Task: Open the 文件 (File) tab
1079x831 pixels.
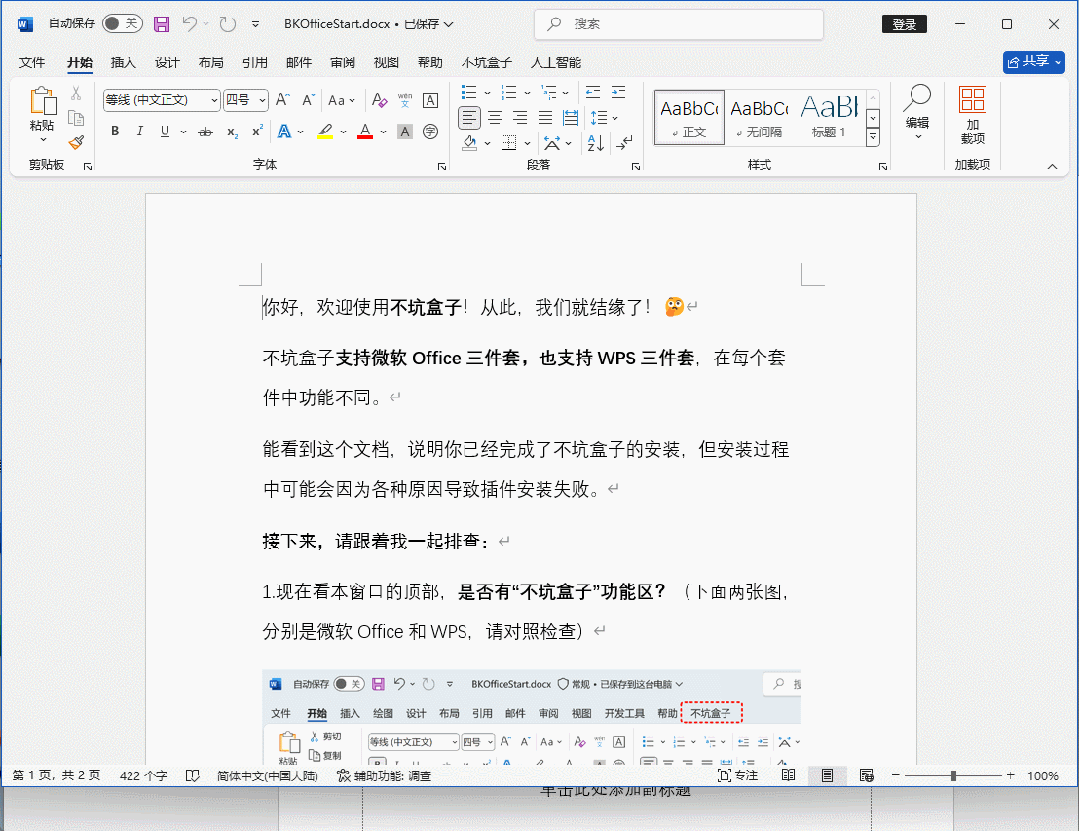Action: coord(32,63)
